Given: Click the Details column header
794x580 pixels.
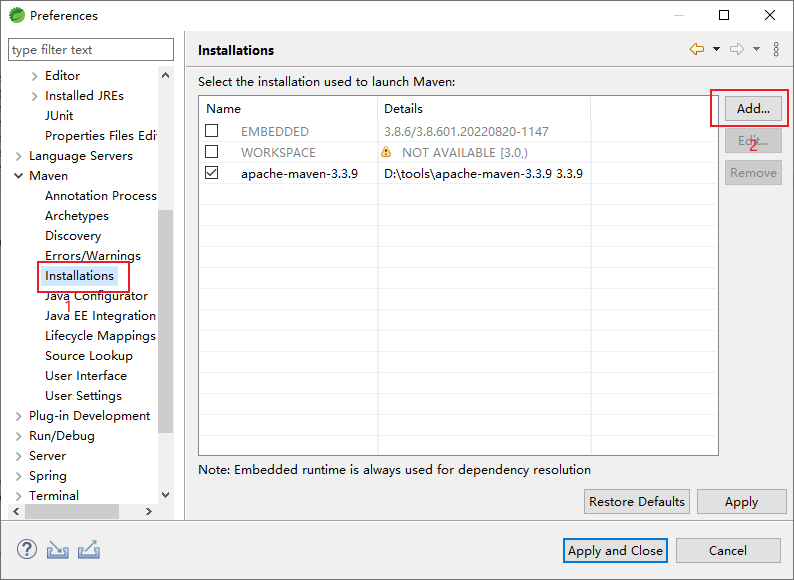Looking at the screenshot, I should point(484,109).
